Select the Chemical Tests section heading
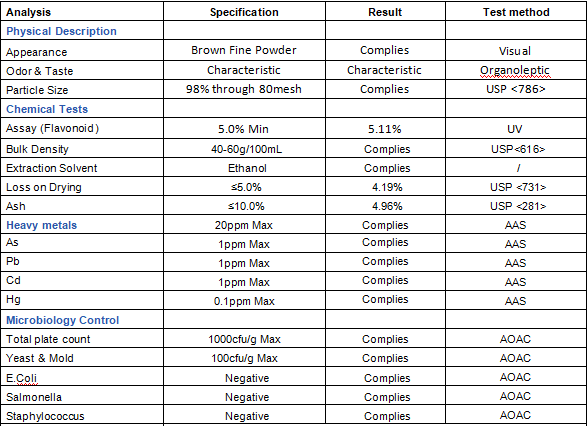Viewport: 588px width, 426px height. point(47,109)
